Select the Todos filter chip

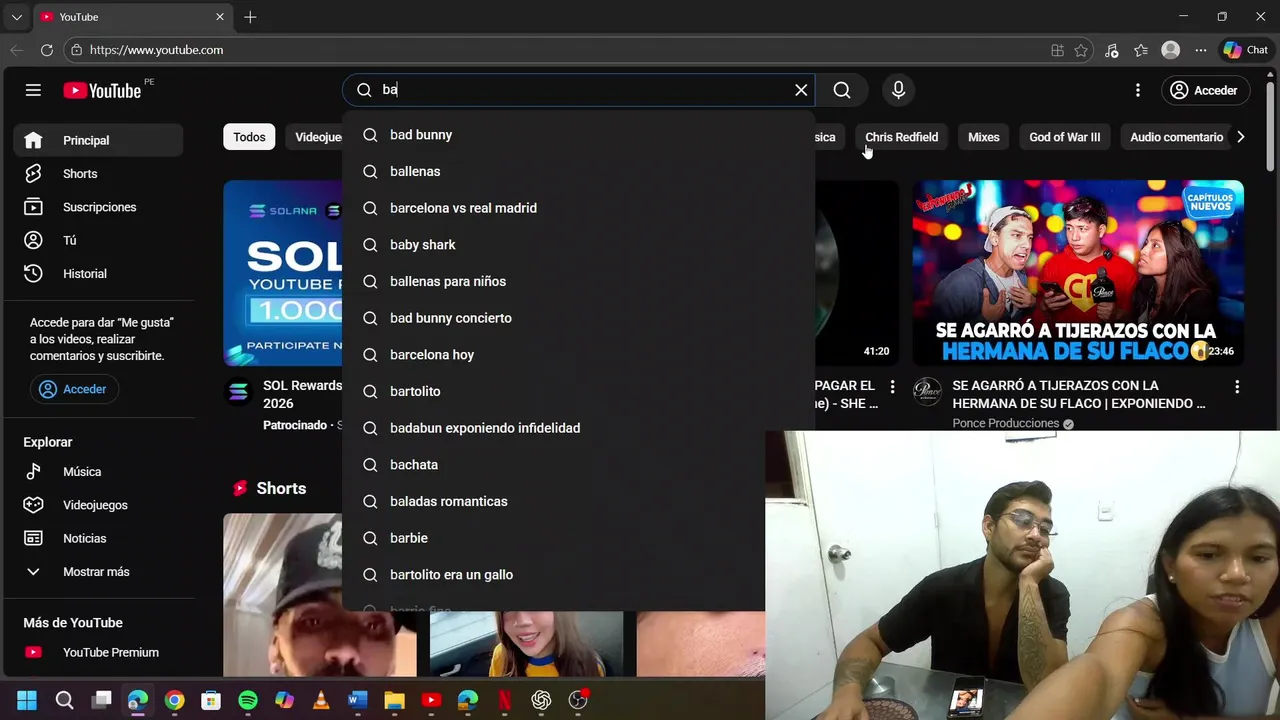249,137
